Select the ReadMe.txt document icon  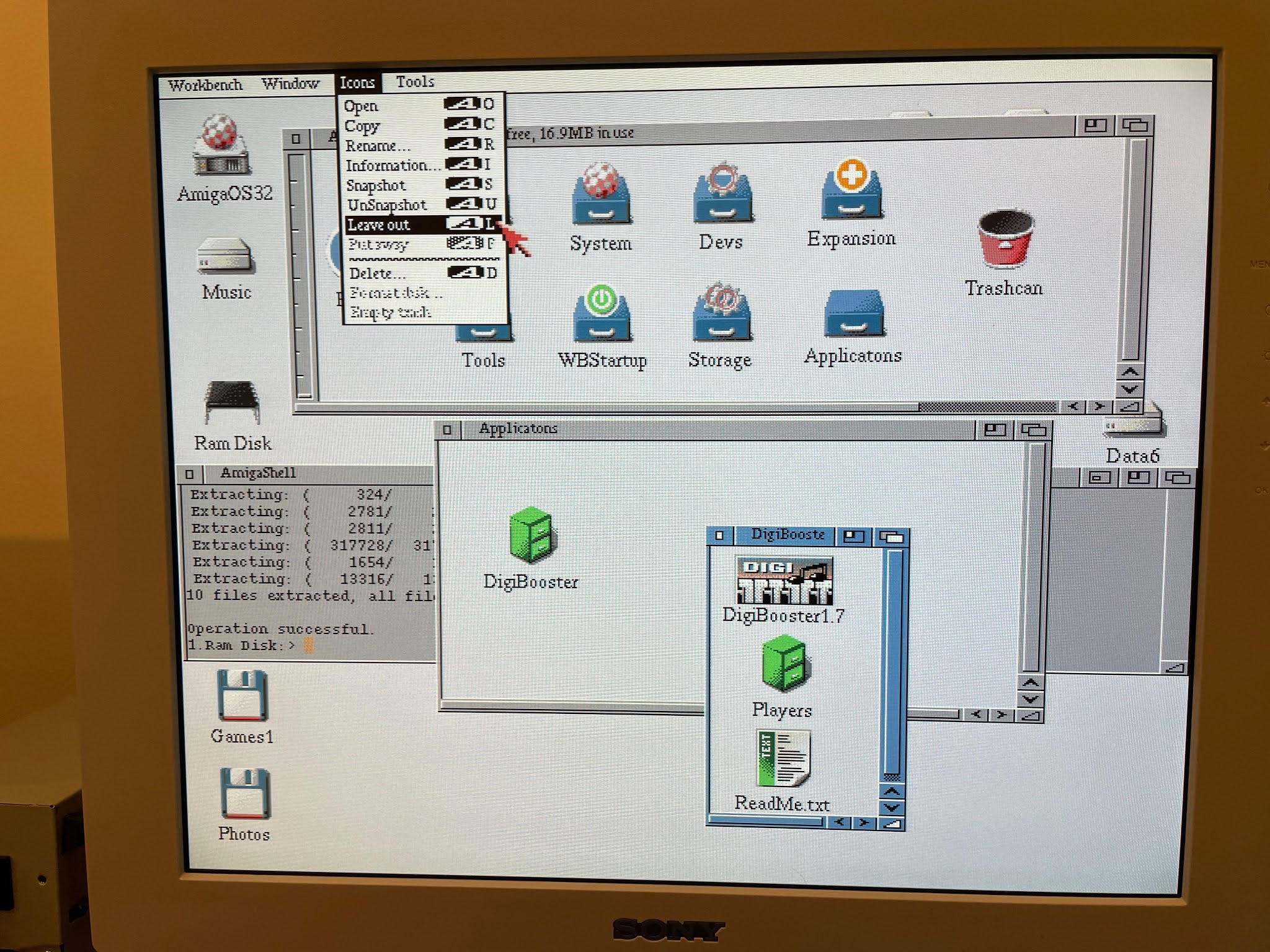(x=783, y=759)
